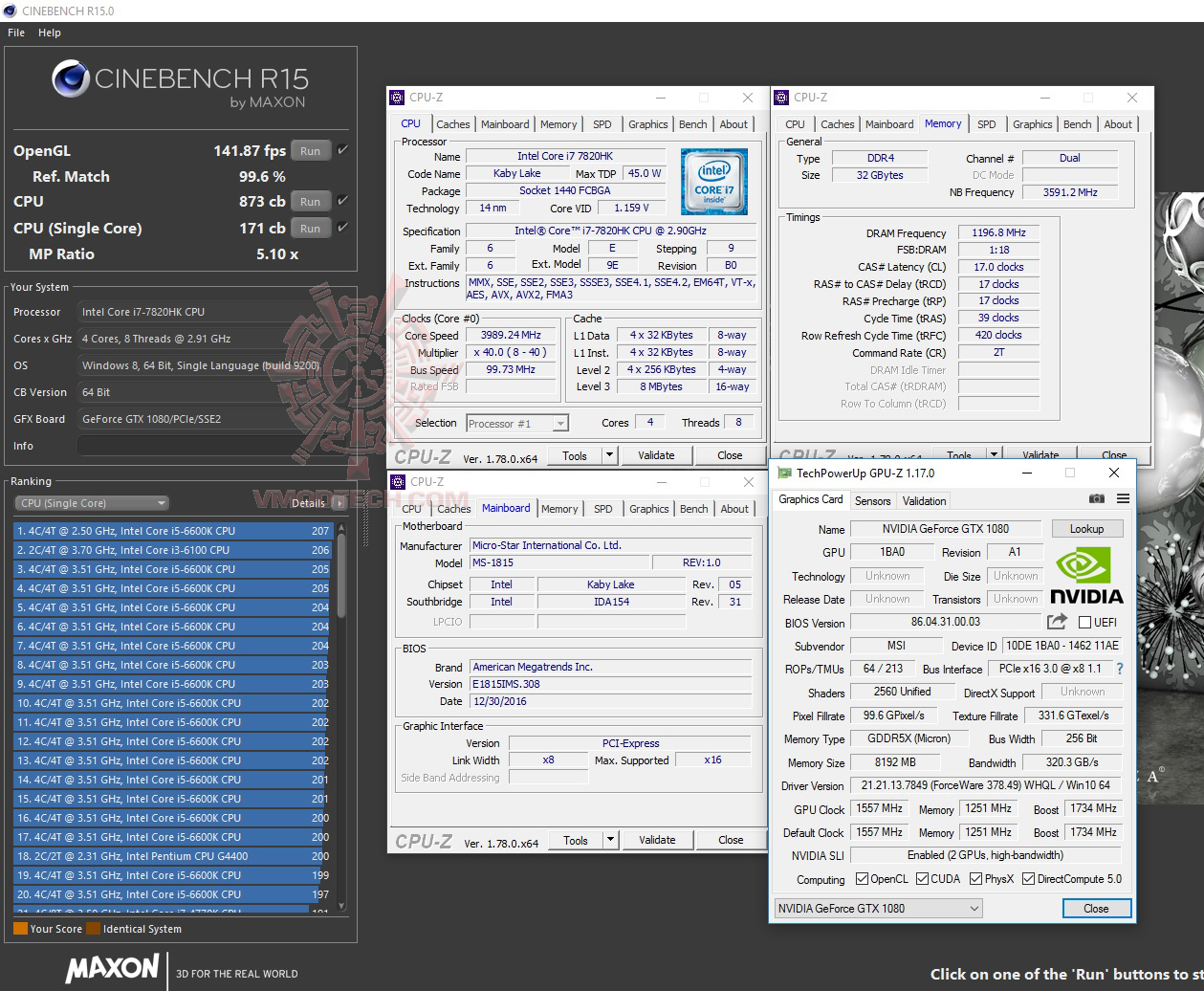This screenshot has width=1204, height=991.
Task: Click the orange Your Score color swatch
Action: coord(20,928)
